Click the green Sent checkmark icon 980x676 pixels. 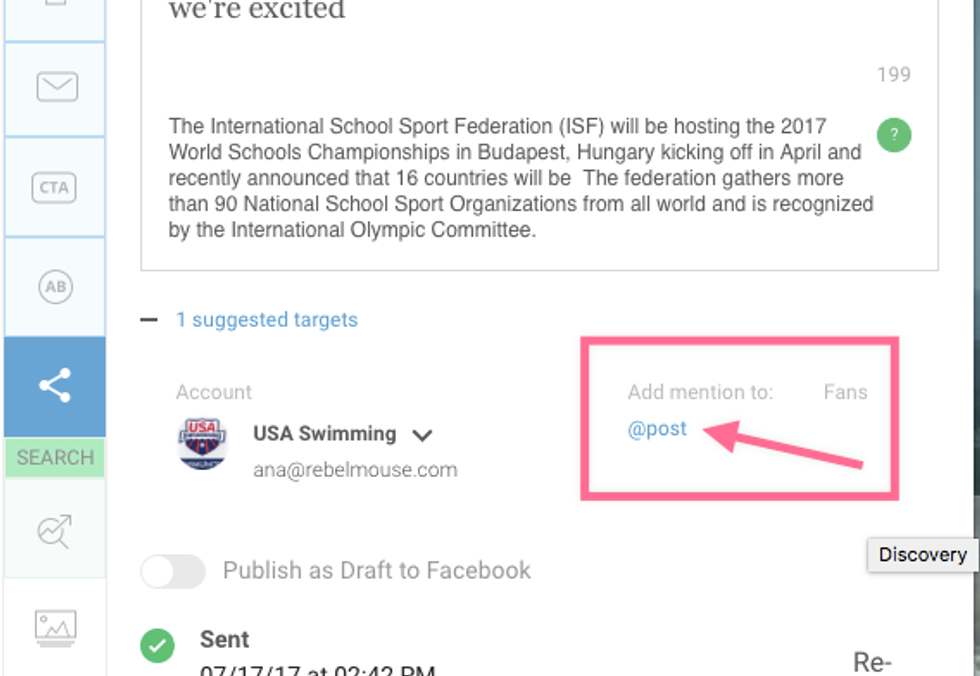pyautogui.click(x=156, y=645)
